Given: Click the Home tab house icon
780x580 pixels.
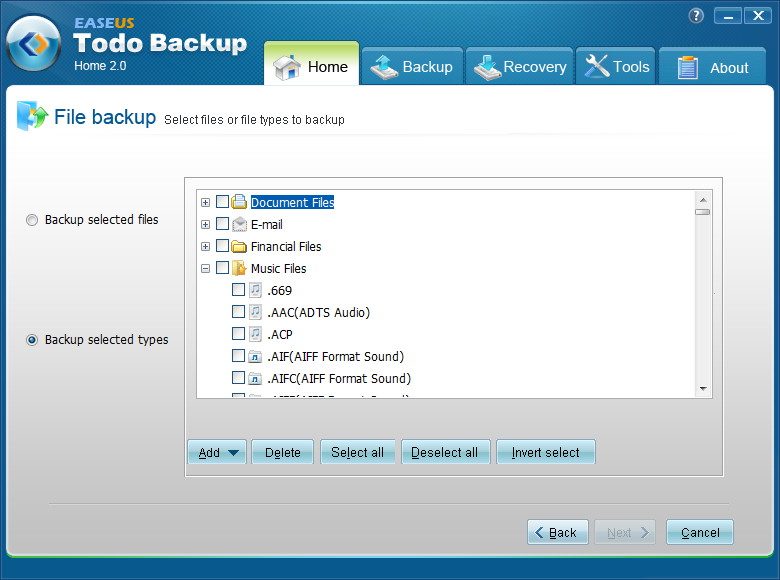Looking at the screenshot, I should click(x=287, y=67).
